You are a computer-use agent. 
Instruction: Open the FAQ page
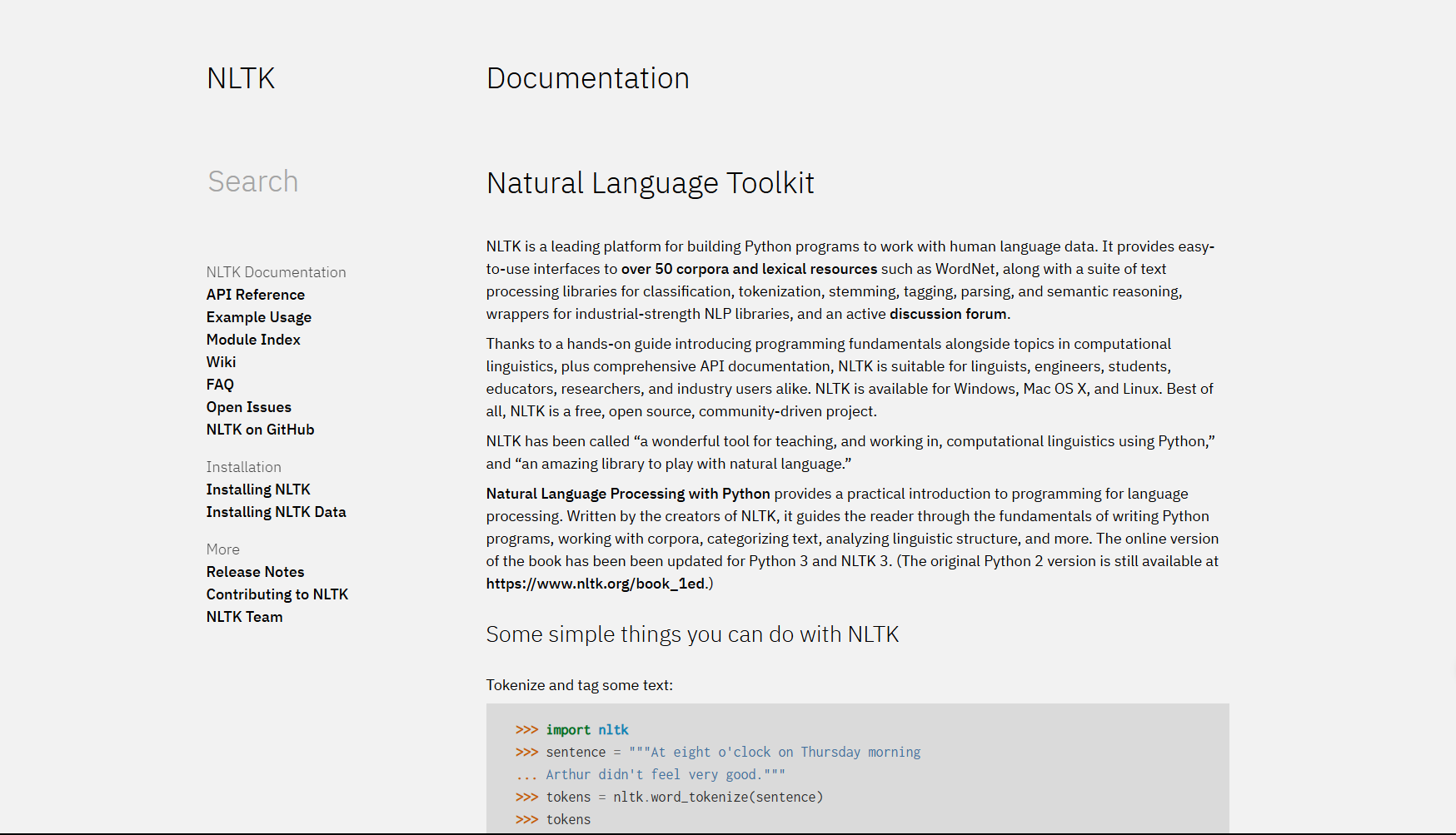click(x=220, y=385)
